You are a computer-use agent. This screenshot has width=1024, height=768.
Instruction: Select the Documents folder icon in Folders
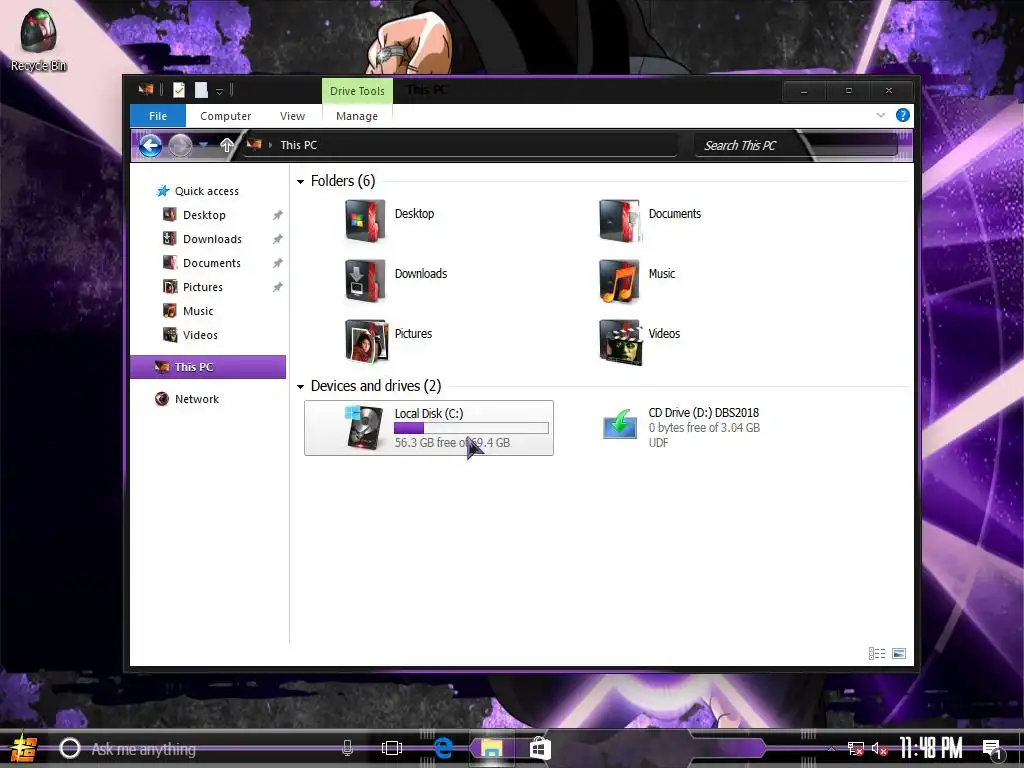click(619, 221)
